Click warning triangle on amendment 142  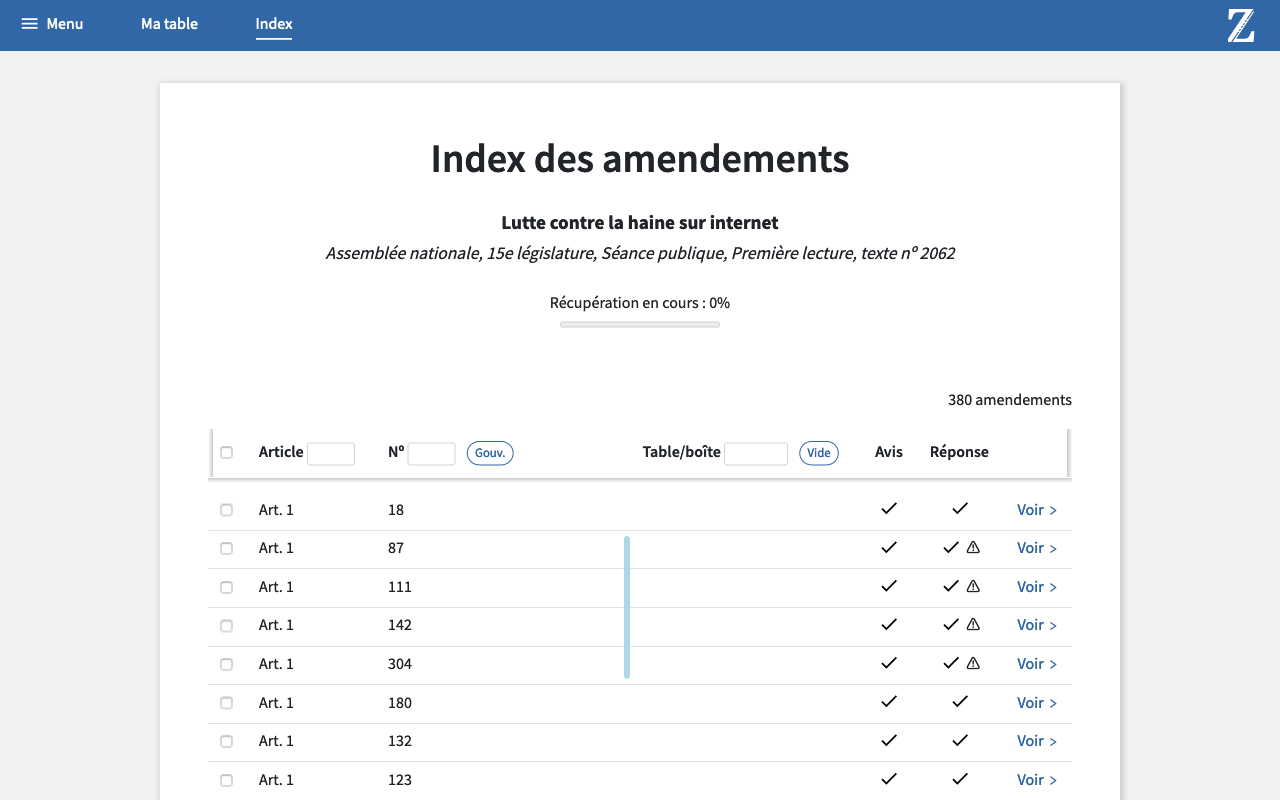[x=973, y=625]
